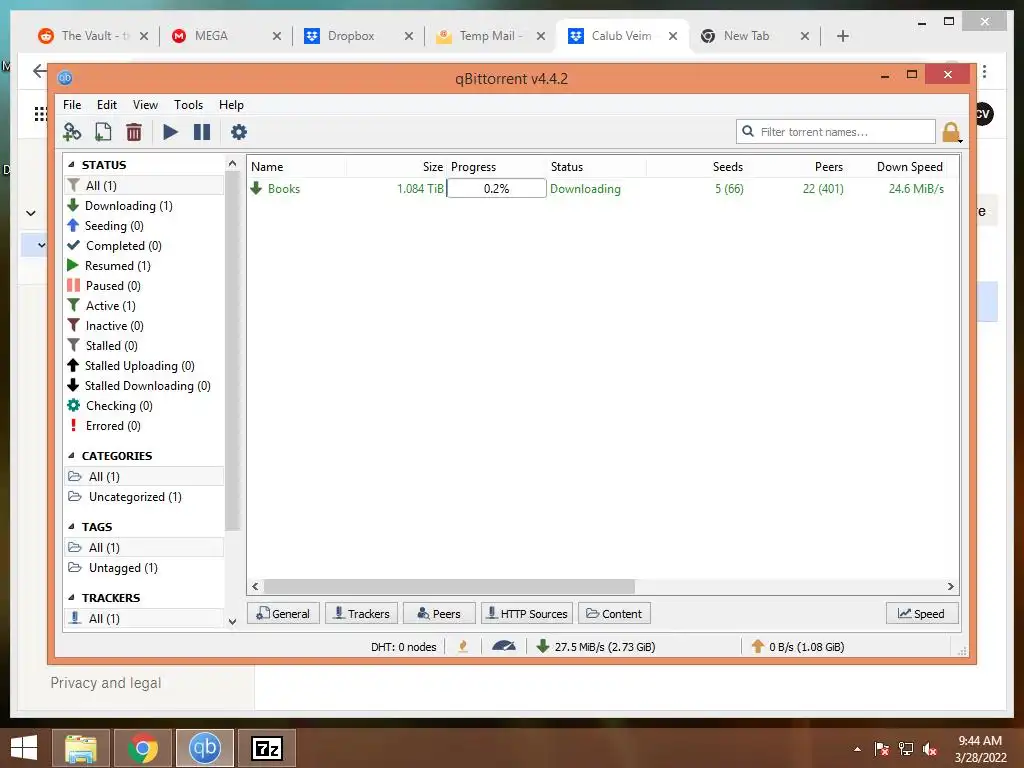Click the 0.2% progress bar
Screen dimensions: 1024x768
pyautogui.click(x=496, y=189)
